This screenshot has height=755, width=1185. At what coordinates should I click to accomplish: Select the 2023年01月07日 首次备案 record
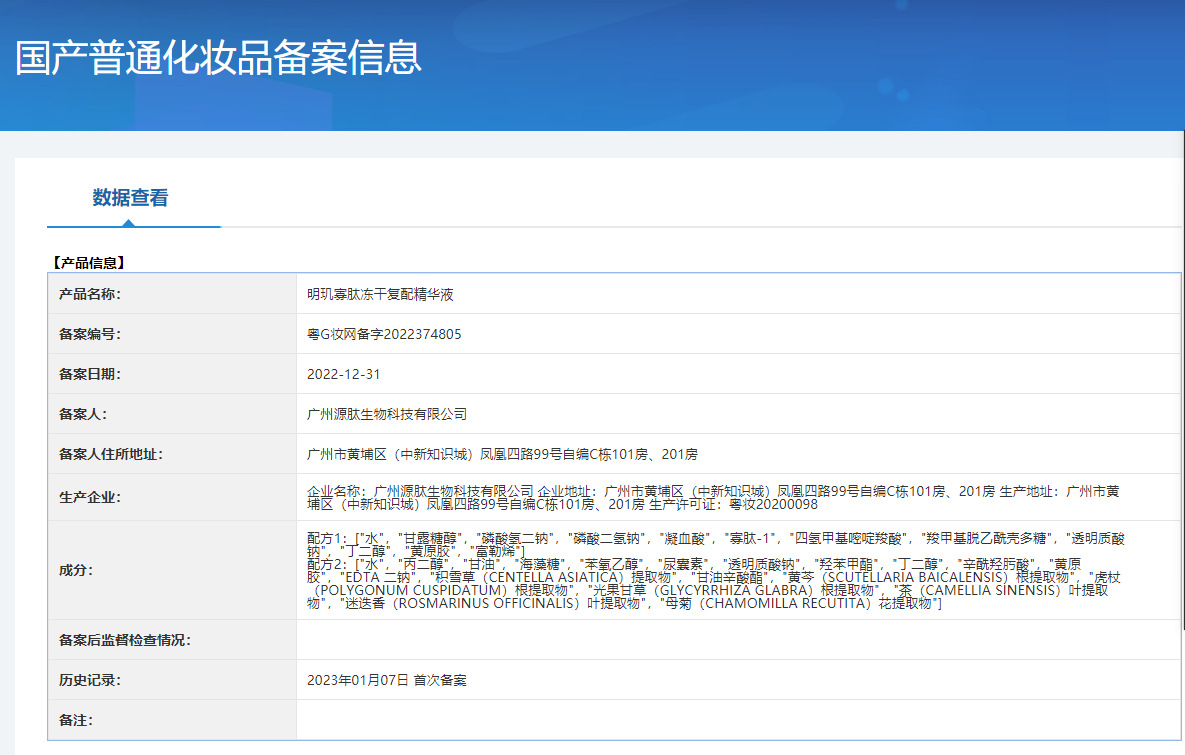[386, 680]
